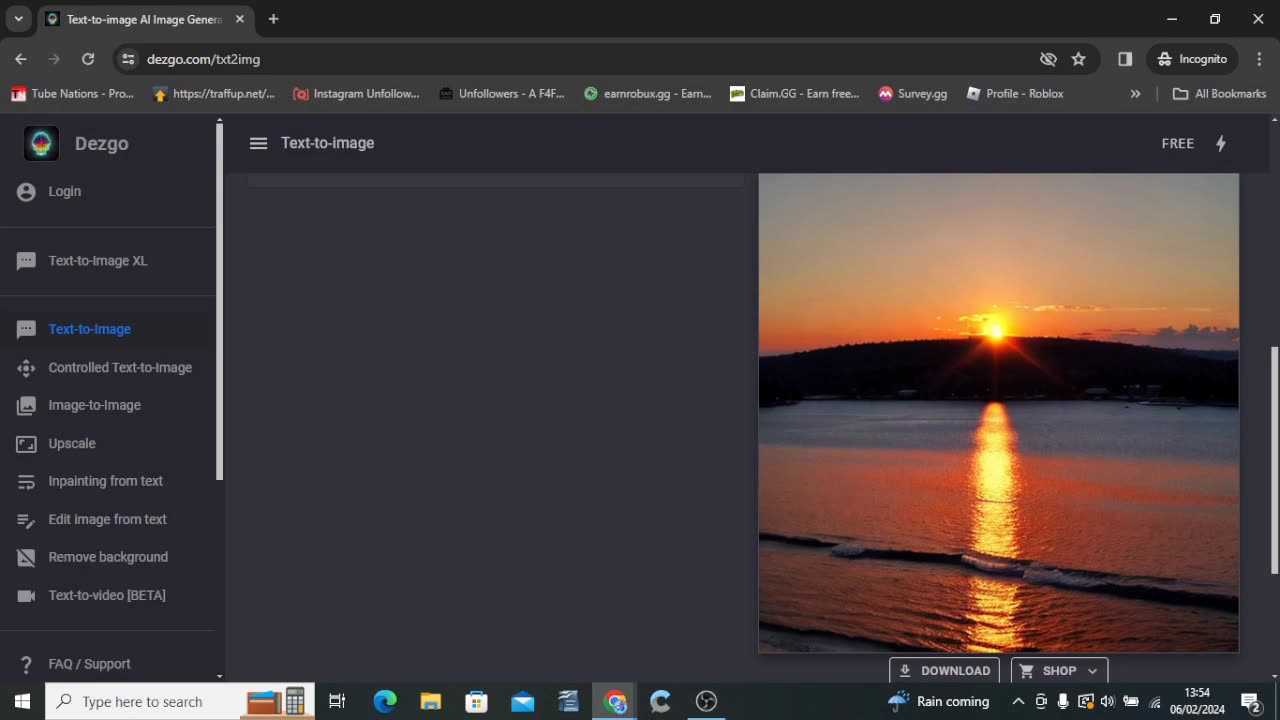Open Tube Nations bookmark

[x=72, y=94]
